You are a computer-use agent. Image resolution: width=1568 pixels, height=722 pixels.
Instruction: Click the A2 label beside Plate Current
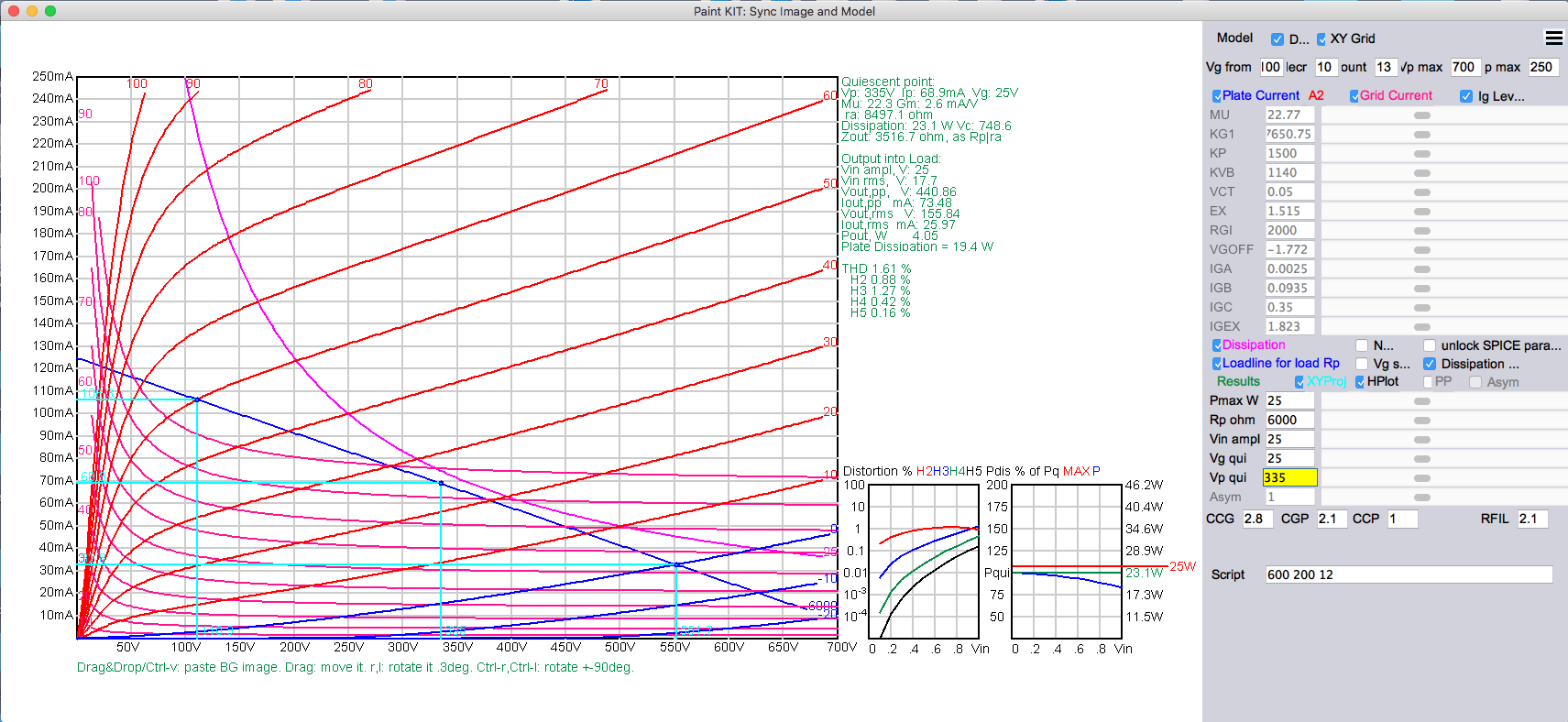(x=1316, y=95)
